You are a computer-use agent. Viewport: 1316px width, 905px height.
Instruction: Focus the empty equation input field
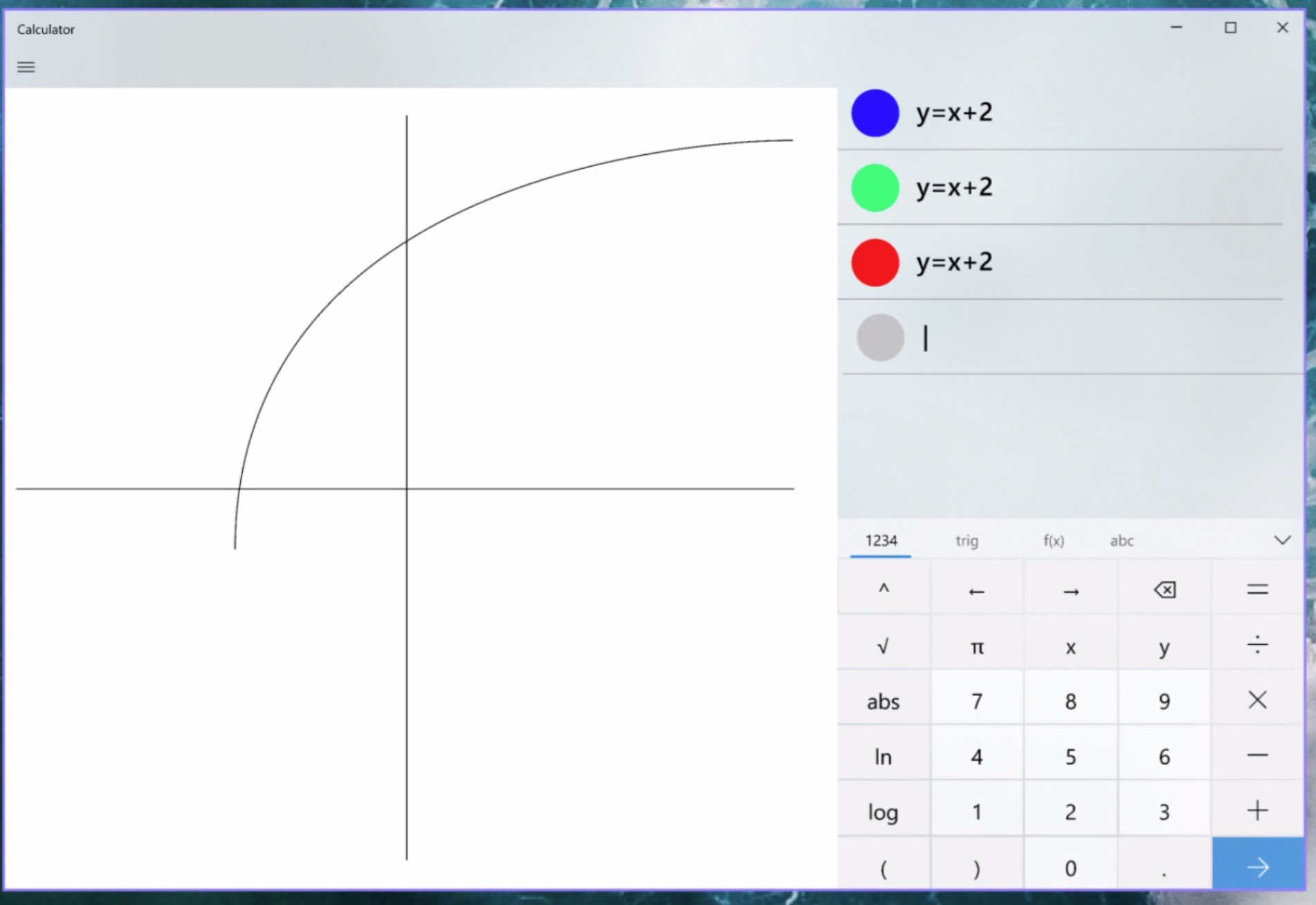(x=1107, y=338)
